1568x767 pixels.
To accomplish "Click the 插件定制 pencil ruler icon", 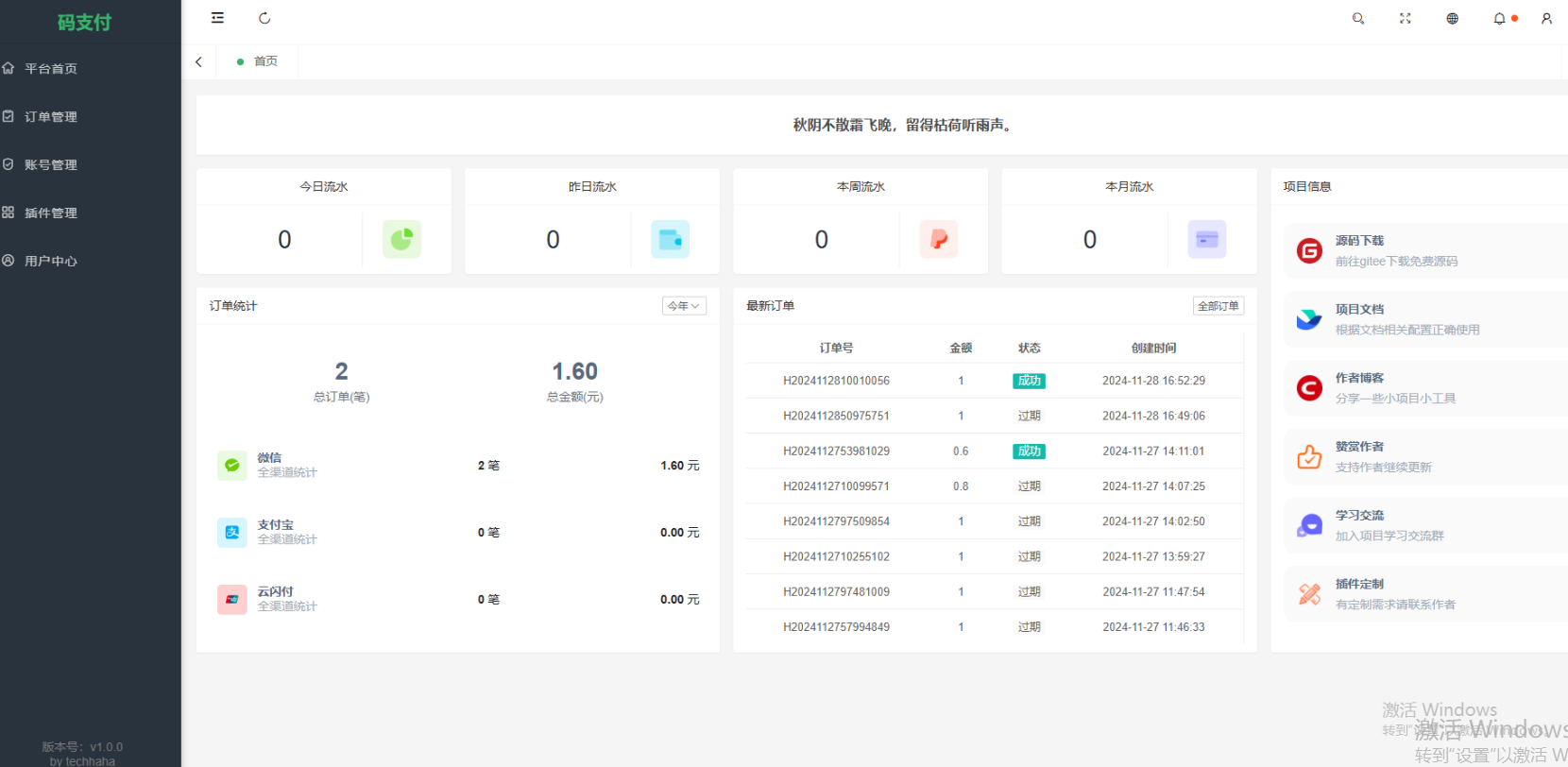I will pos(1309,594).
